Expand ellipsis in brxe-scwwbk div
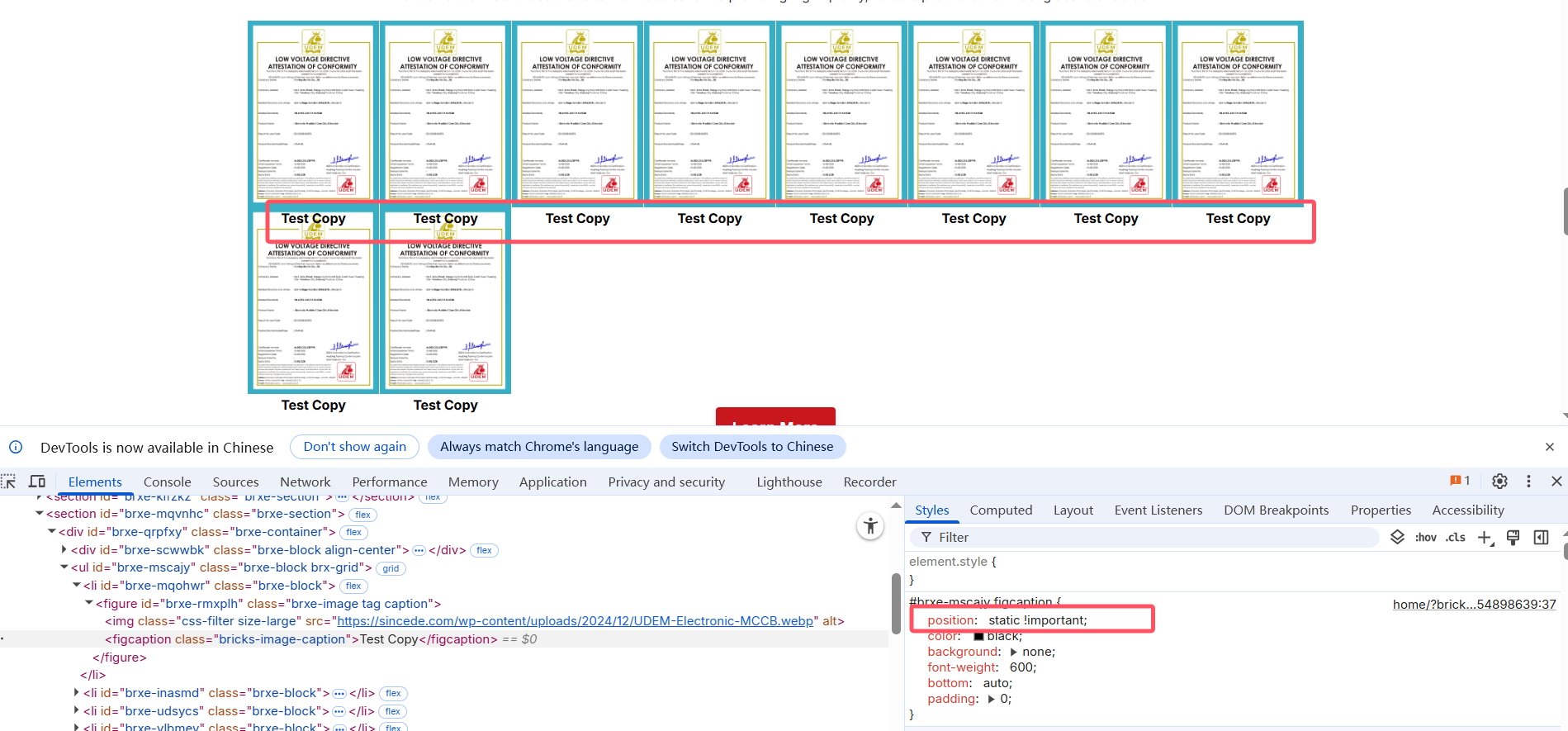 (x=419, y=550)
